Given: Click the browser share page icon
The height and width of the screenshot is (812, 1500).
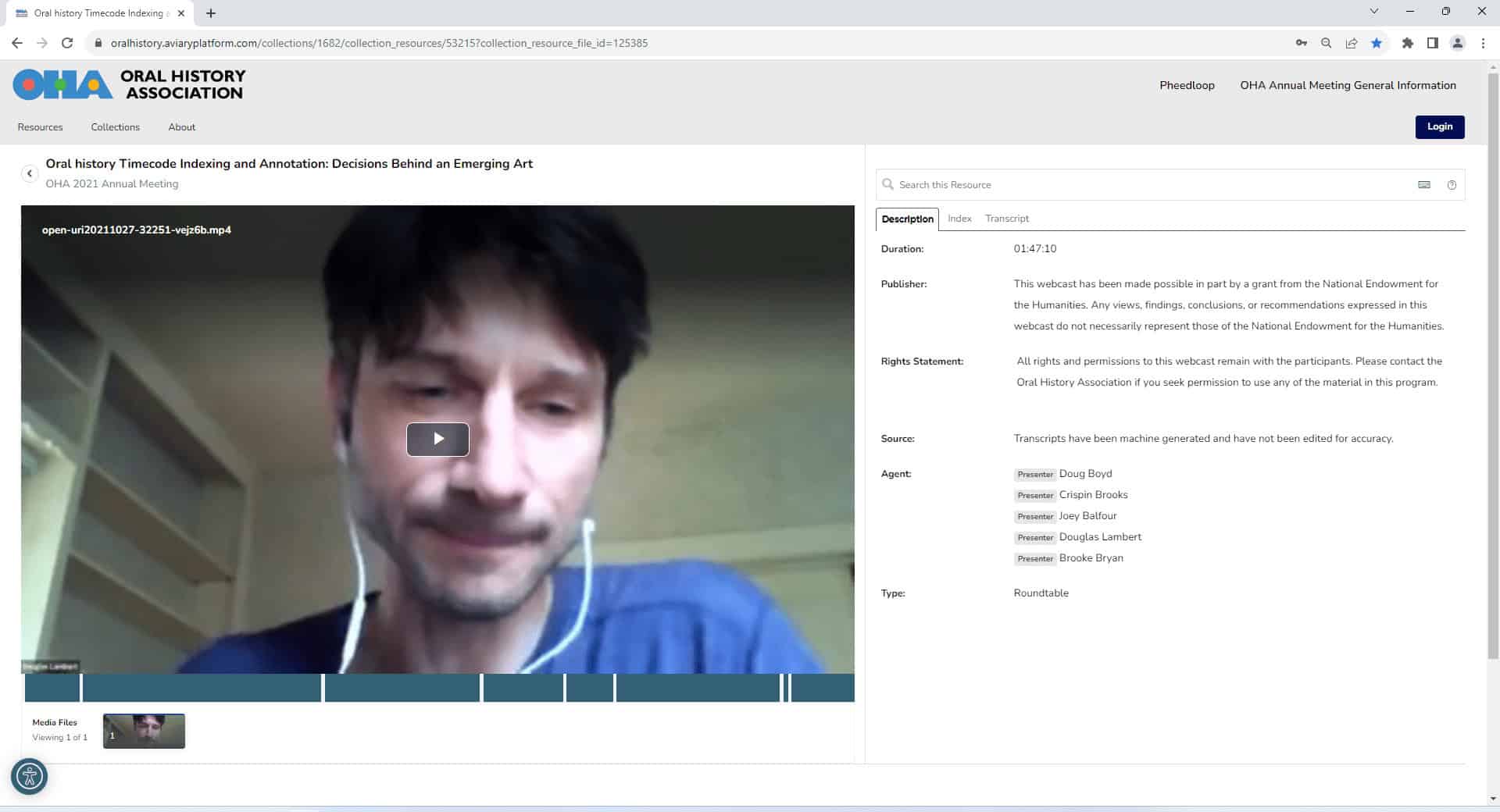Looking at the screenshot, I should 1352,43.
